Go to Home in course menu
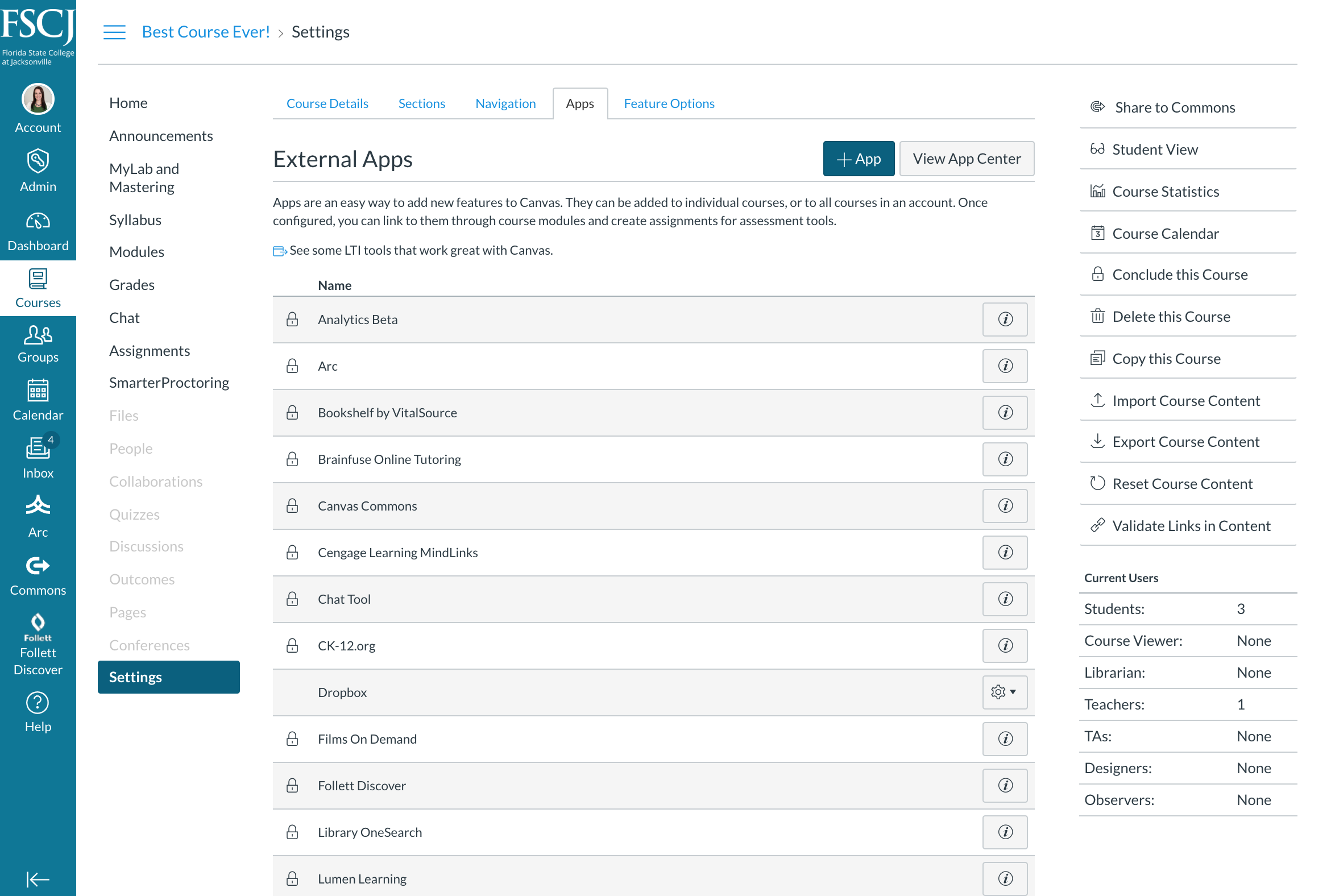This screenshot has width=1331, height=896. pyautogui.click(x=128, y=103)
